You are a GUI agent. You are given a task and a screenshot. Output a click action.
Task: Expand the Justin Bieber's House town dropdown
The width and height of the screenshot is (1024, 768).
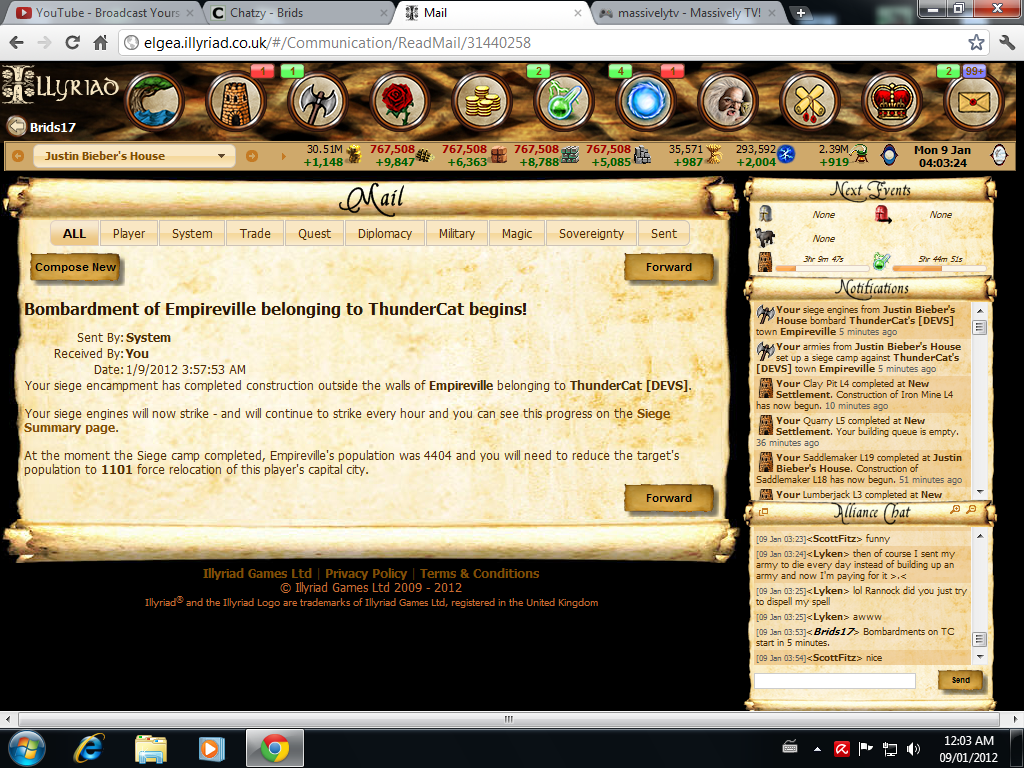point(222,156)
